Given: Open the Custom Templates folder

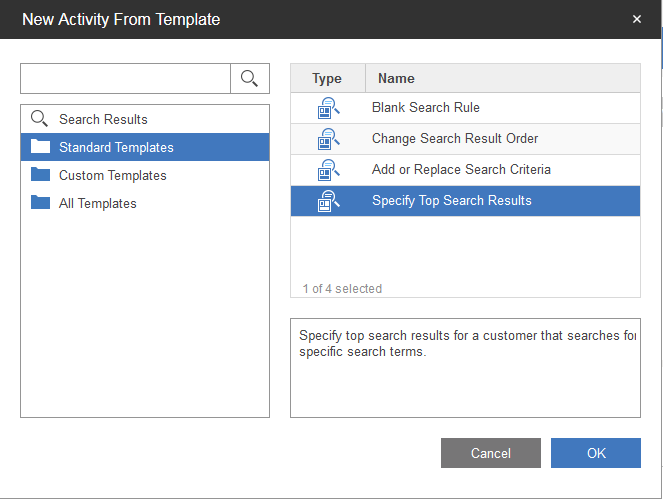Looking at the screenshot, I should tap(112, 175).
